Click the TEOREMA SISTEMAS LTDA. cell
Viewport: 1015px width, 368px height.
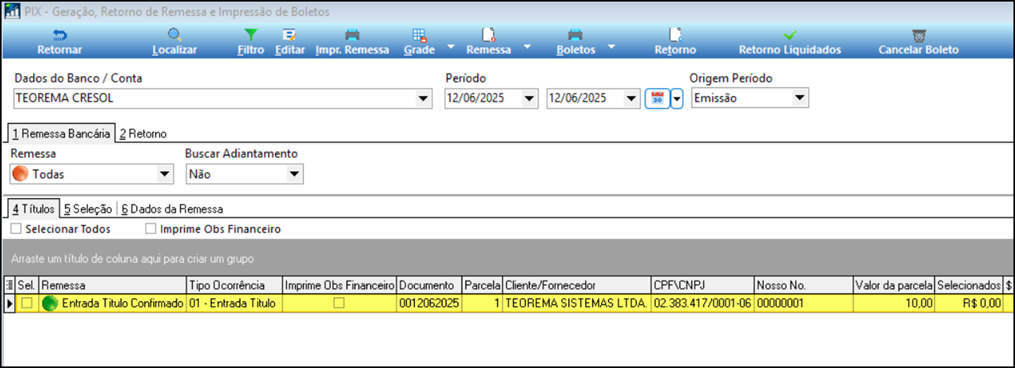[x=577, y=303]
